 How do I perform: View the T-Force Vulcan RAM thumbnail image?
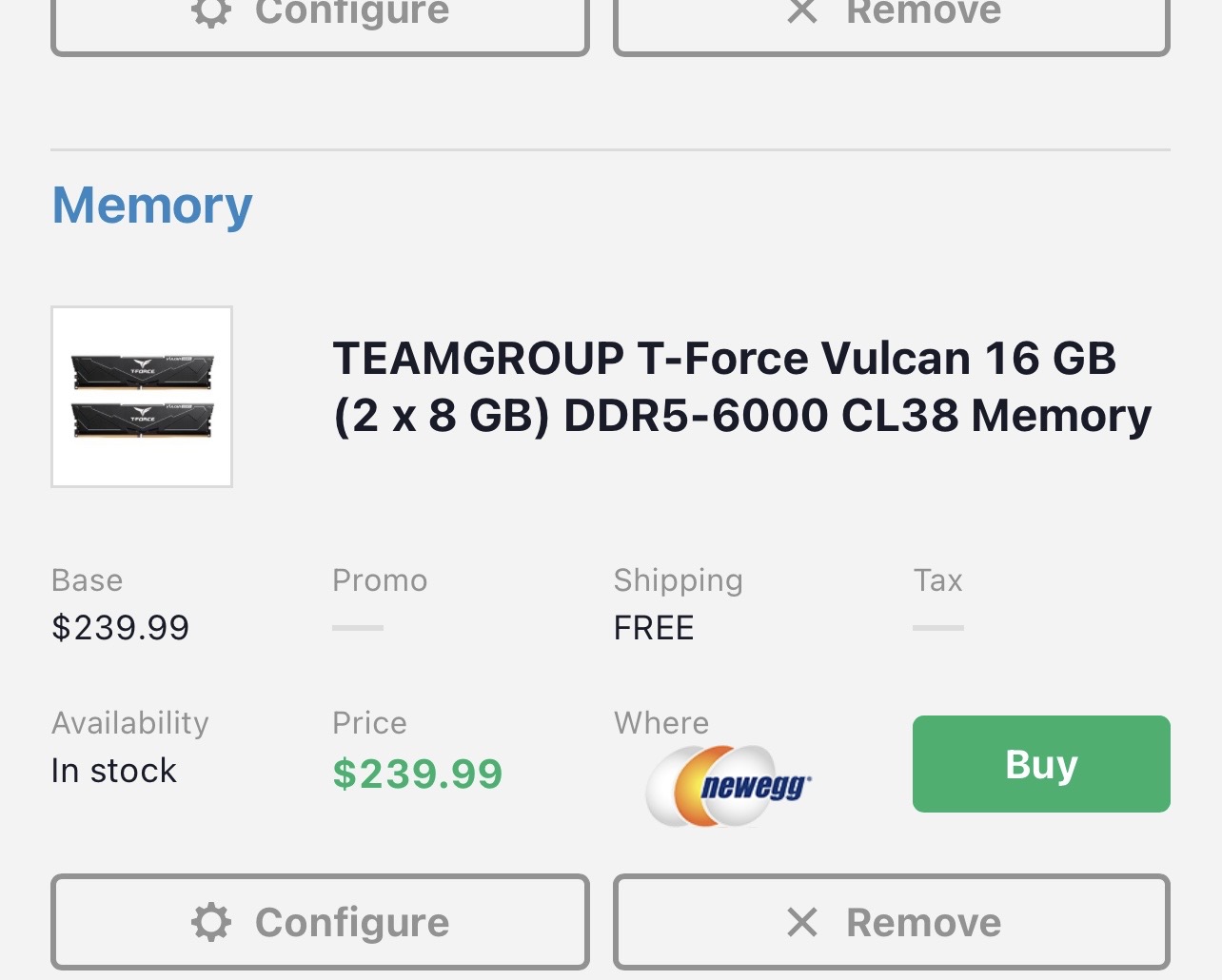(142, 397)
